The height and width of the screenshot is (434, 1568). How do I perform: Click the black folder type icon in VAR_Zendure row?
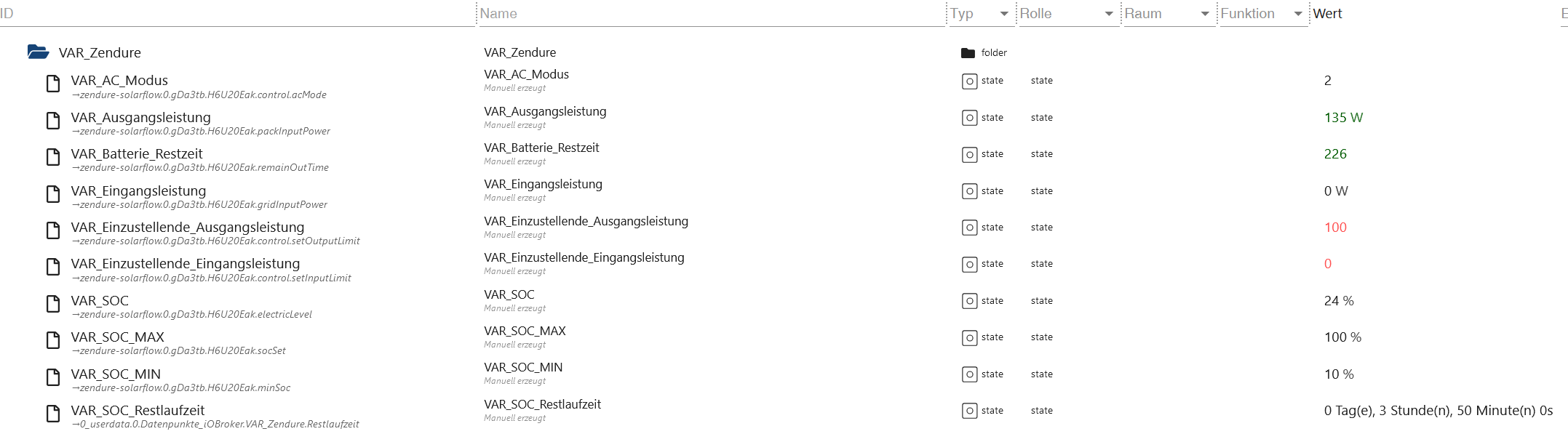[968, 53]
